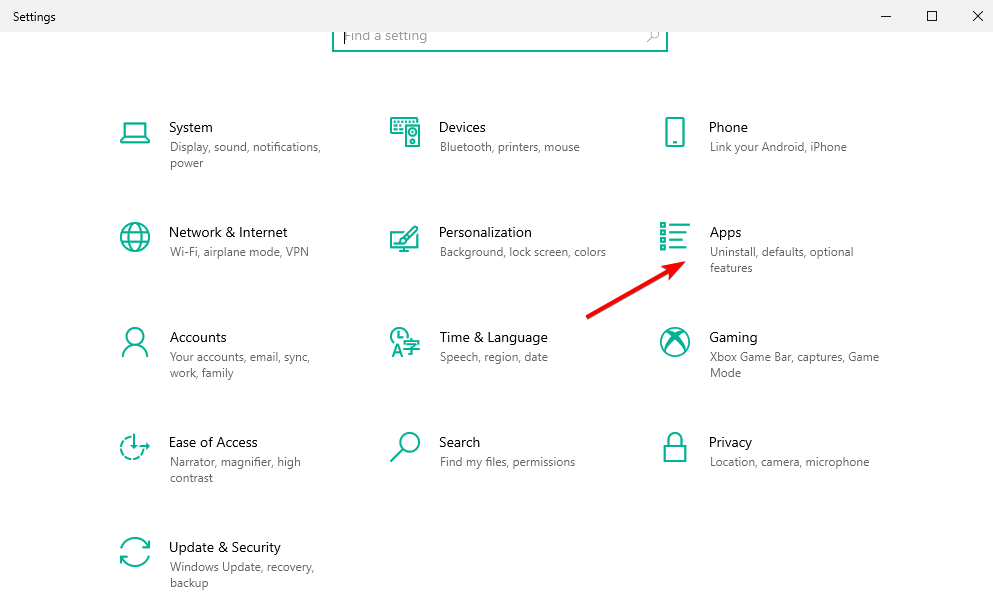
Task: Click 'Wi-Fi, airplane mode, VPN' description
Action: [x=239, y=252]
